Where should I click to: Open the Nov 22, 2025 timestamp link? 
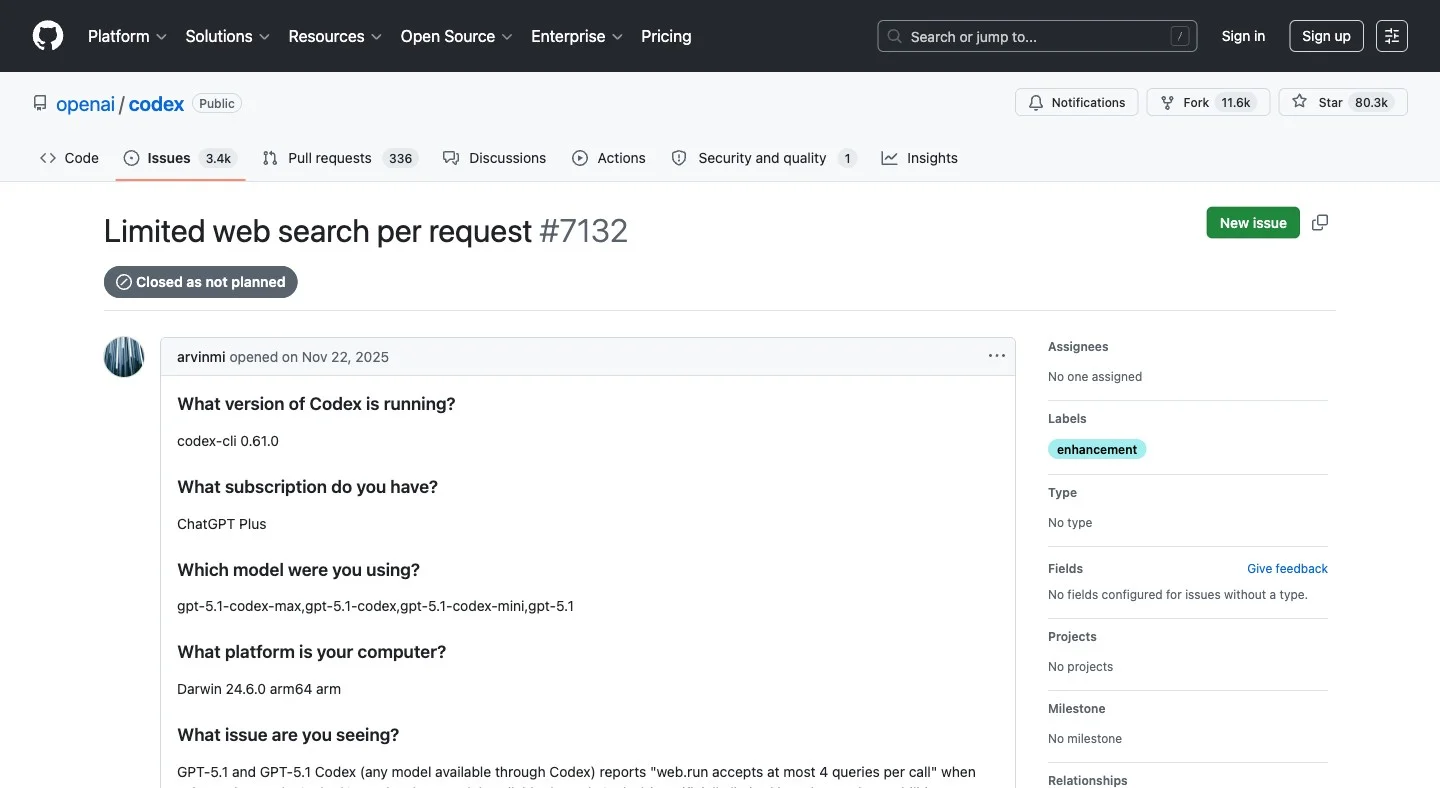(345, 357)
